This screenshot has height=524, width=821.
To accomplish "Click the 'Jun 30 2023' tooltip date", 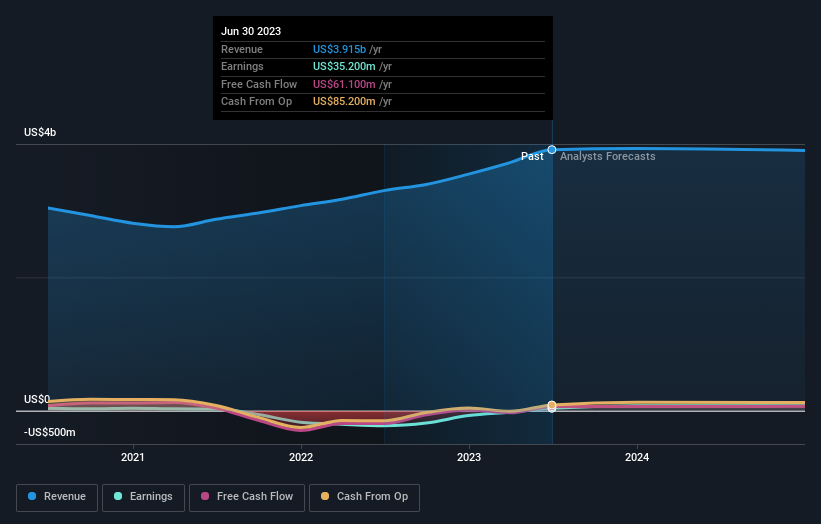I will (251, 31).
